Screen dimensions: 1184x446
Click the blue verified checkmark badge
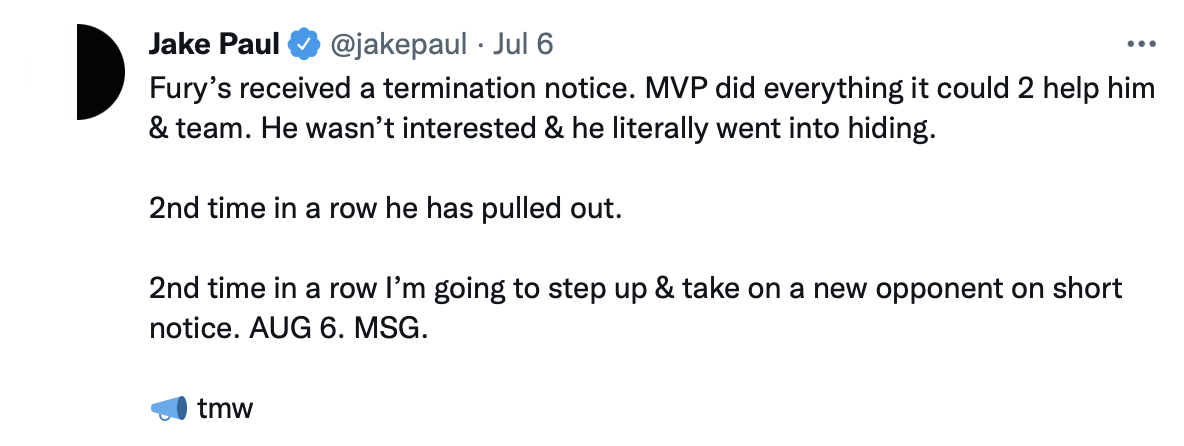(x=304, y=45)
